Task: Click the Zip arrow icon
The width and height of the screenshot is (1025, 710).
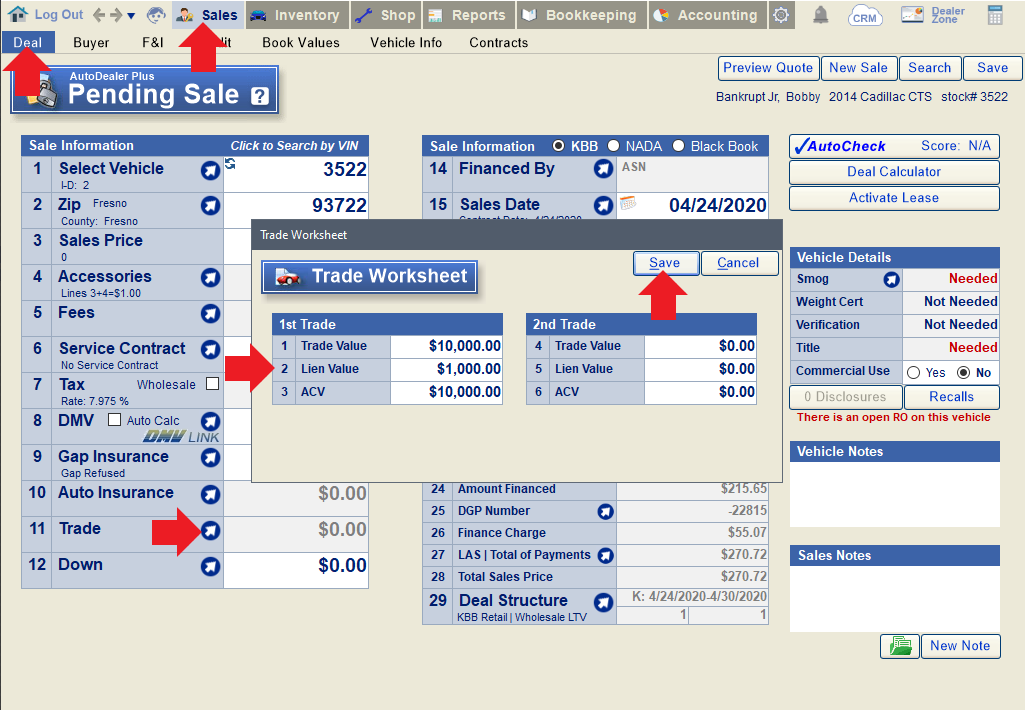Action: coord(210,206)
